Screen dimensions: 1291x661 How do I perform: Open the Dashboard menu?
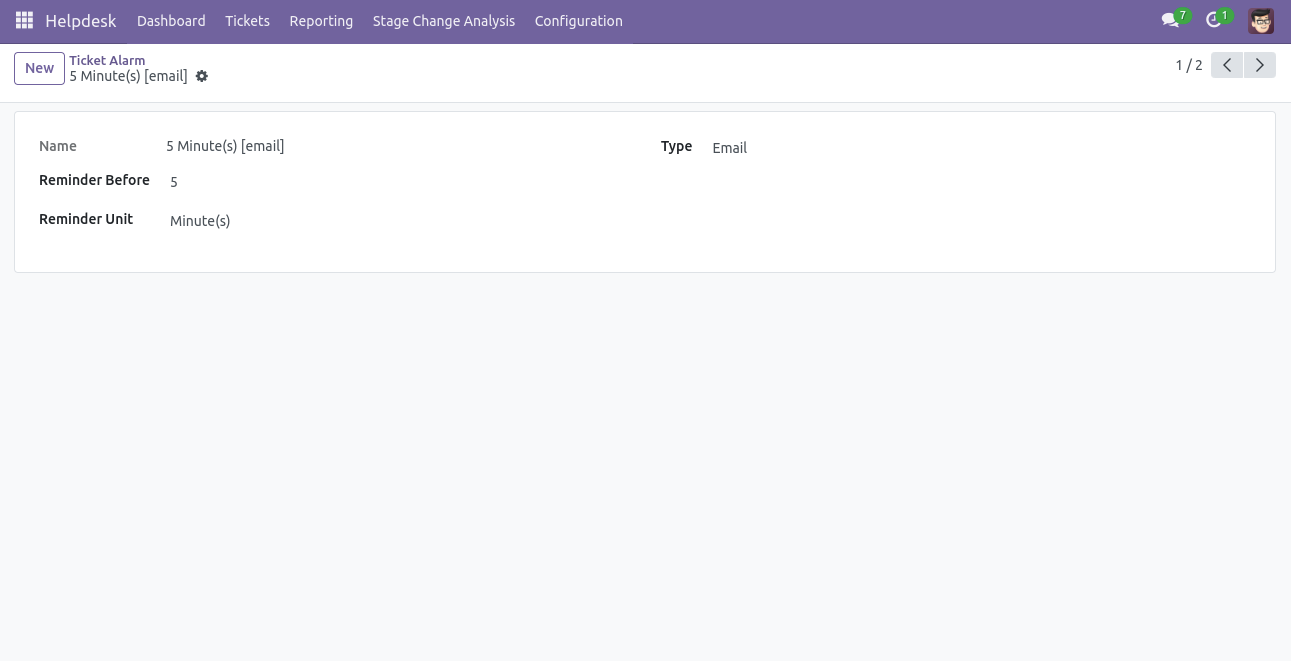pyautogui.click(x=171, y=21)
